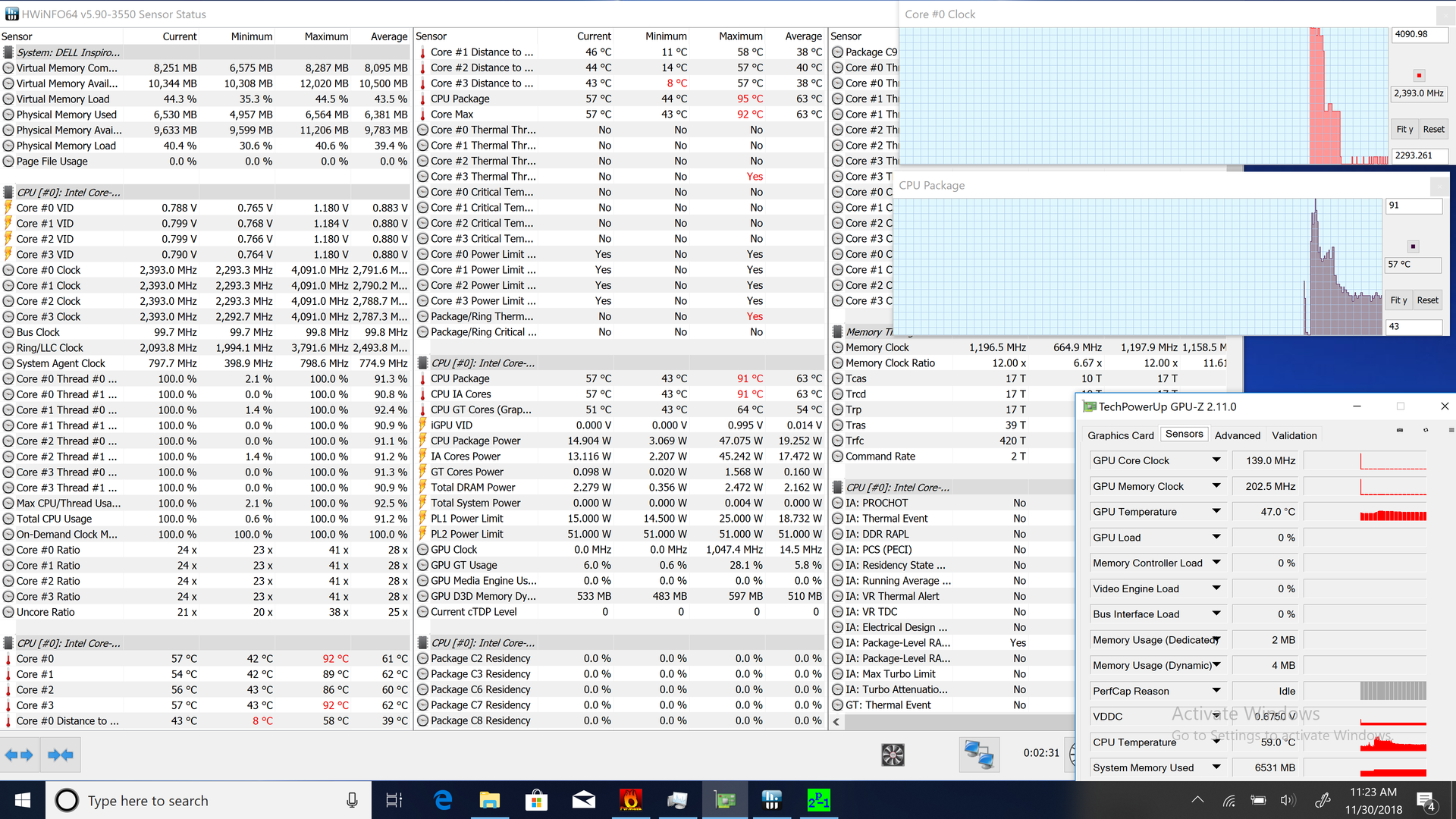
Task: Launch Microsoft Edge from the taskbar
Action: [x=443, y=800]
